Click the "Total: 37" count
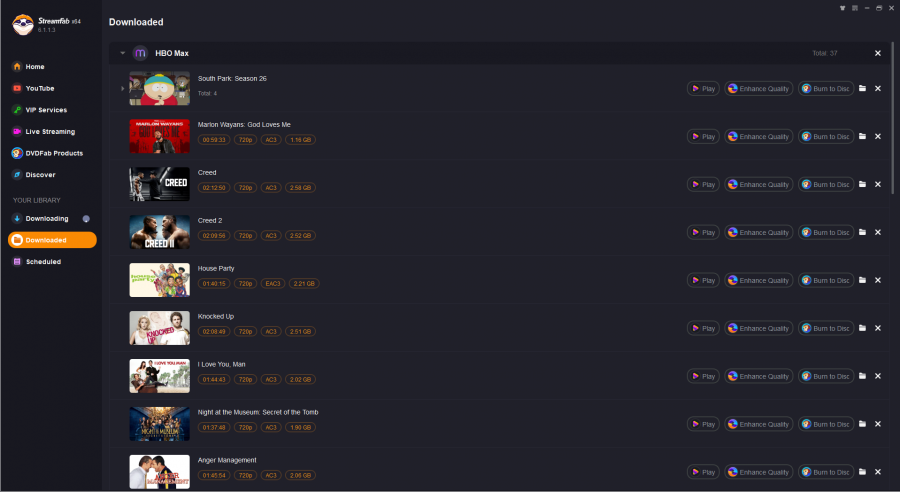This screenshot has width=900, height=492. [x=825, y=53]
